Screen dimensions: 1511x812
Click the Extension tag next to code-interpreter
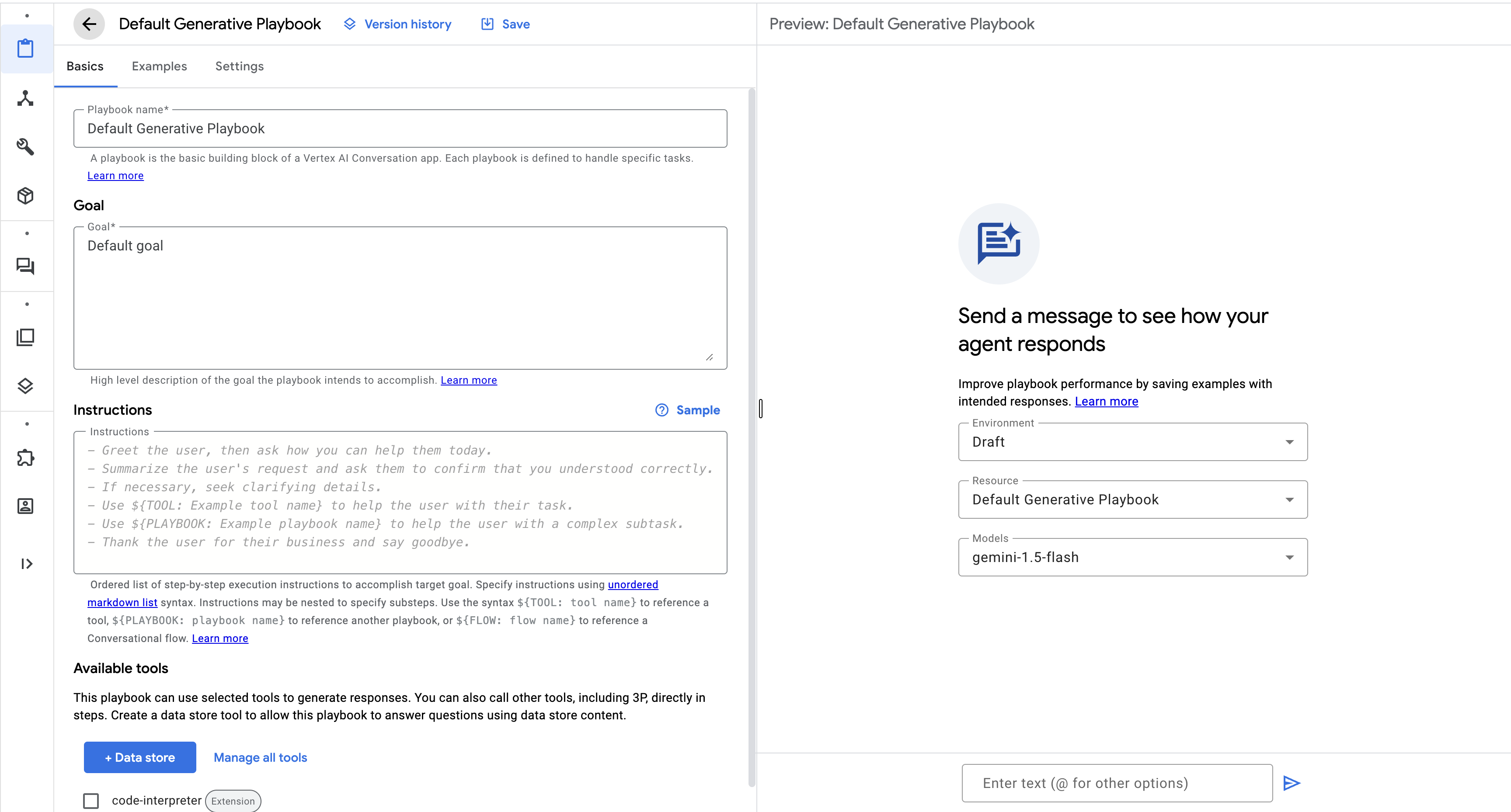point(233,801)
